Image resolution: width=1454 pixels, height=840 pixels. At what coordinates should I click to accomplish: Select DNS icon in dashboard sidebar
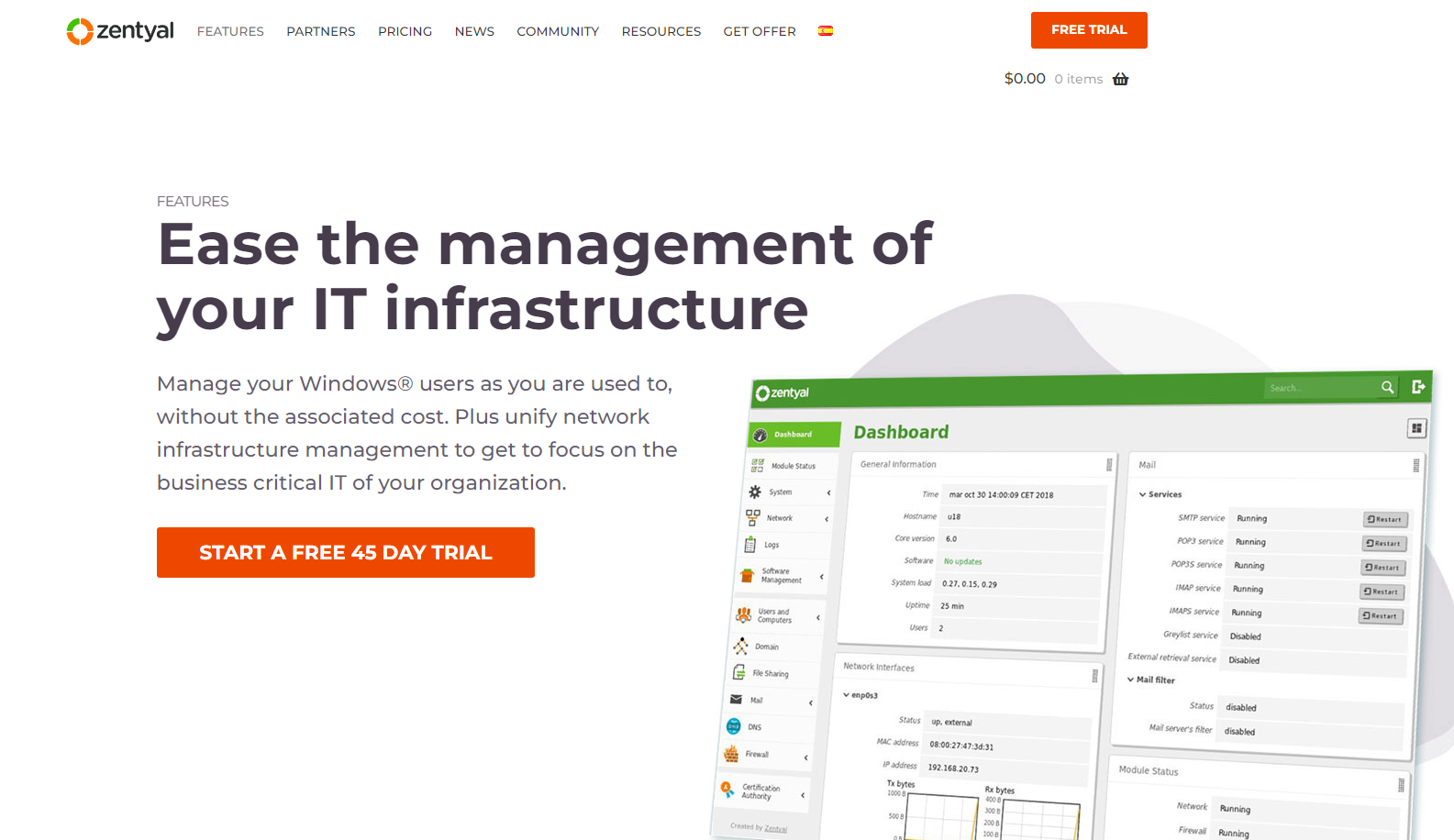tap(734, 726)
